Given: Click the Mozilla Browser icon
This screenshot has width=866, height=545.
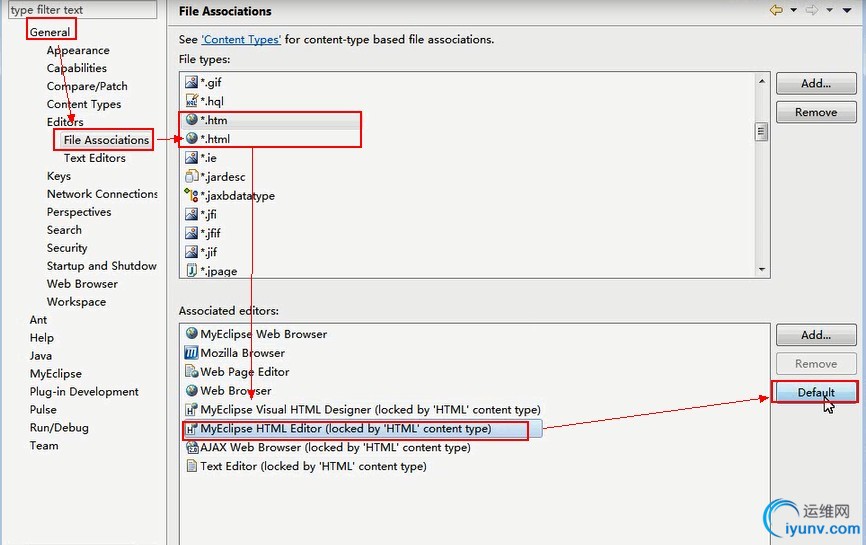Looking at the screenshot, I should point(191,352).
